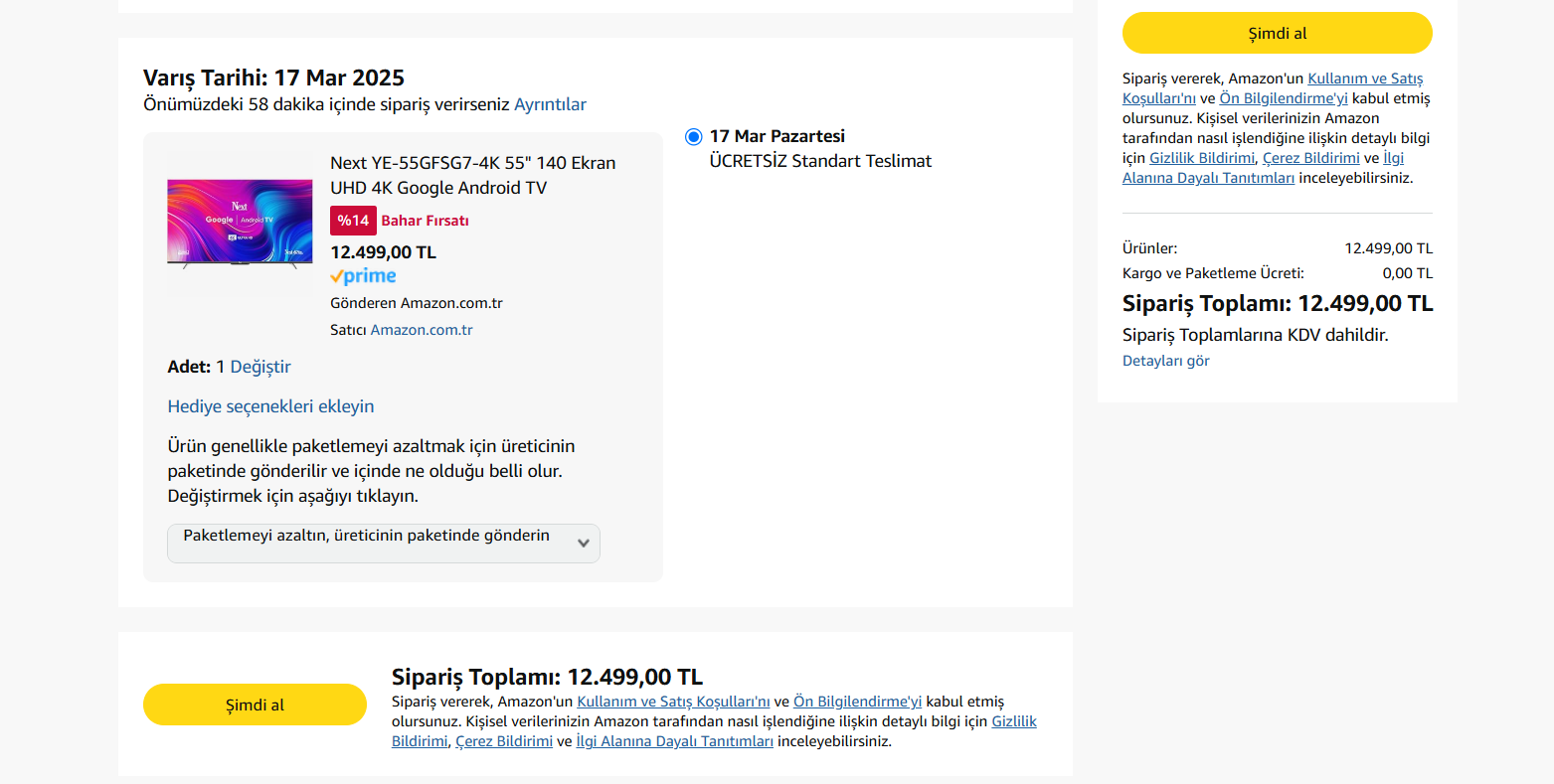Open the Next TV product thumbnail
Screen dimensions: 1554x784
(240, 224)
